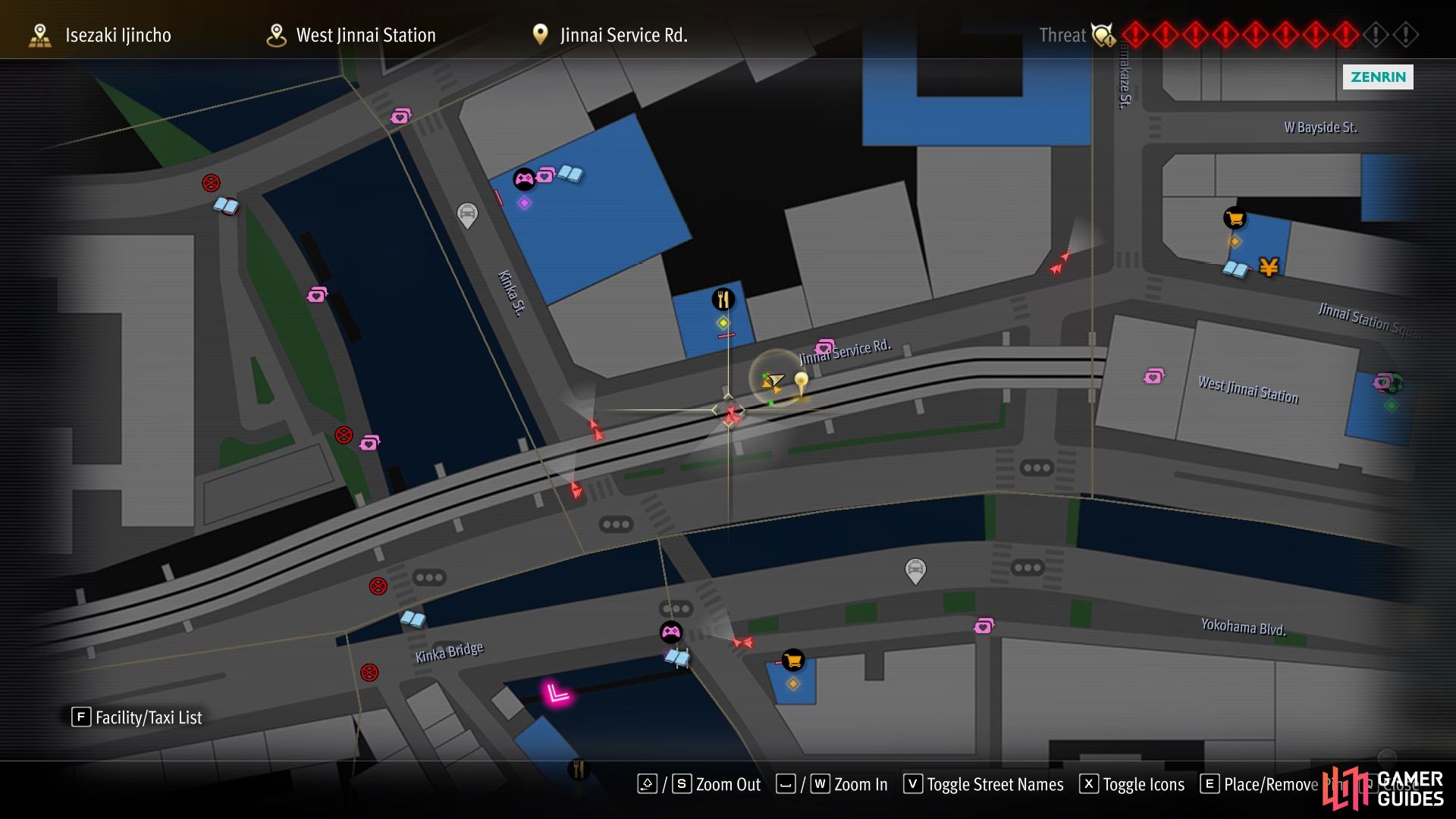Click the restaurant fork-and-knife icon on Jinnai Service Rd.
The image size is (1456, 819).
(723, 300)
